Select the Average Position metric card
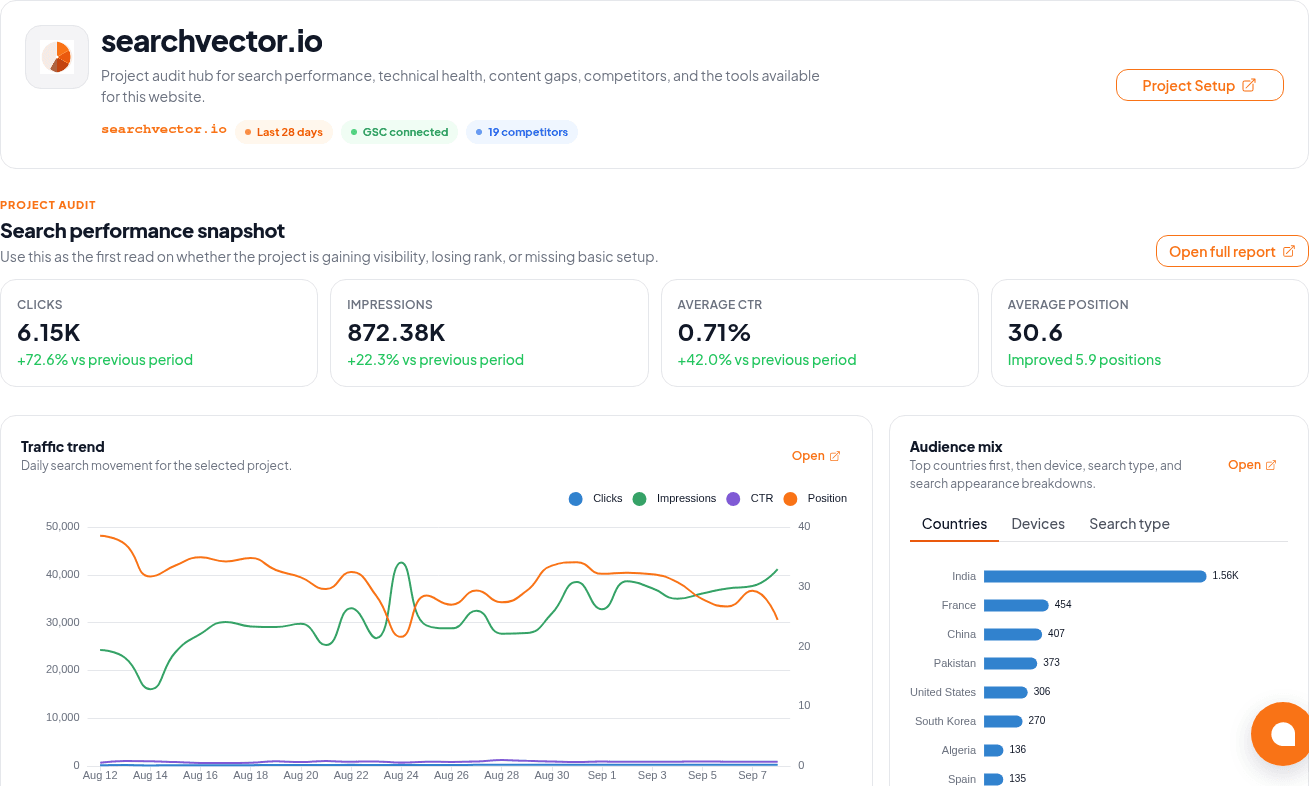The width and height of the screenshot is (1309, 786). (x=1150, y=333)
